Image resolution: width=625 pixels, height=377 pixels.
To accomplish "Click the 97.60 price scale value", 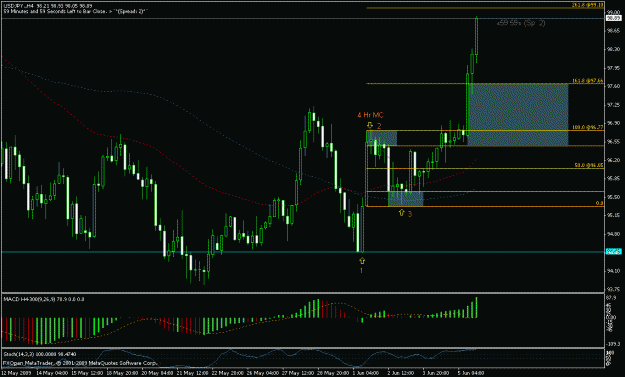I will click(613, 86).
